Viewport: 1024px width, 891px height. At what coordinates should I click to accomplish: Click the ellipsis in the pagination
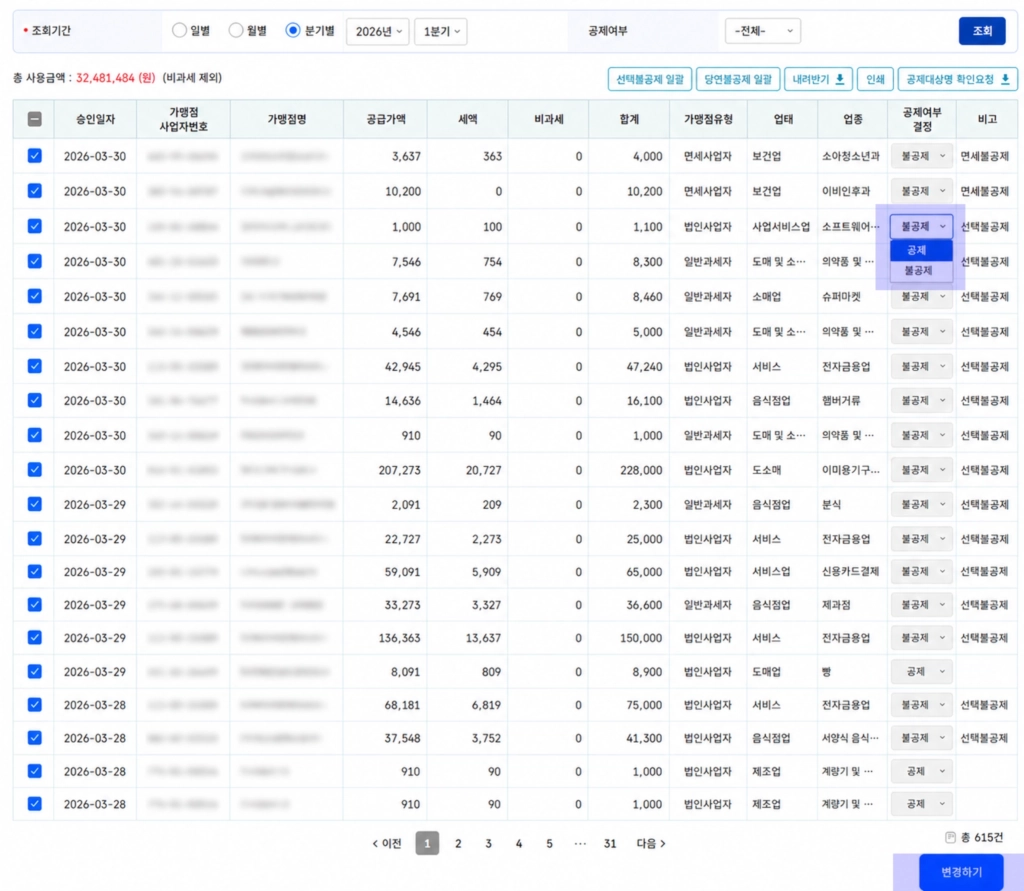(580, 843)
